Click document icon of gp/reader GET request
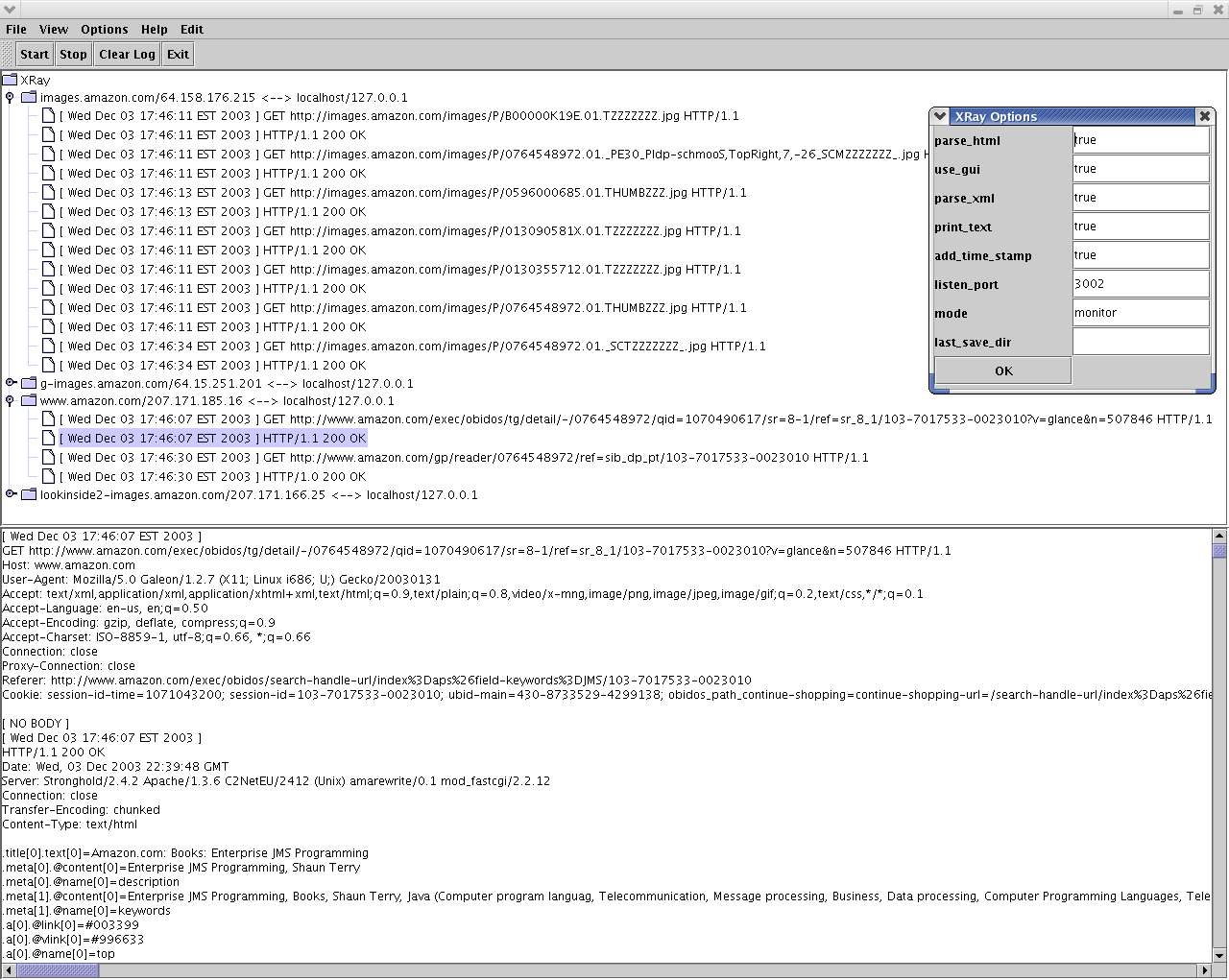1229x980 pixels. pyautogui.click(x=48, y=458)
